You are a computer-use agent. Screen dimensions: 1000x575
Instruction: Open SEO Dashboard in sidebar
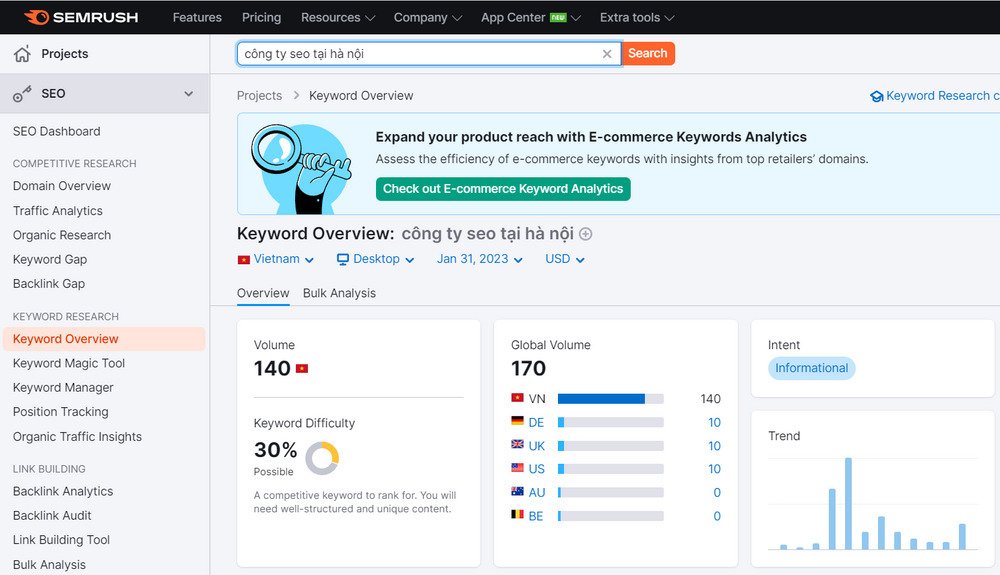tap(57, 131)
